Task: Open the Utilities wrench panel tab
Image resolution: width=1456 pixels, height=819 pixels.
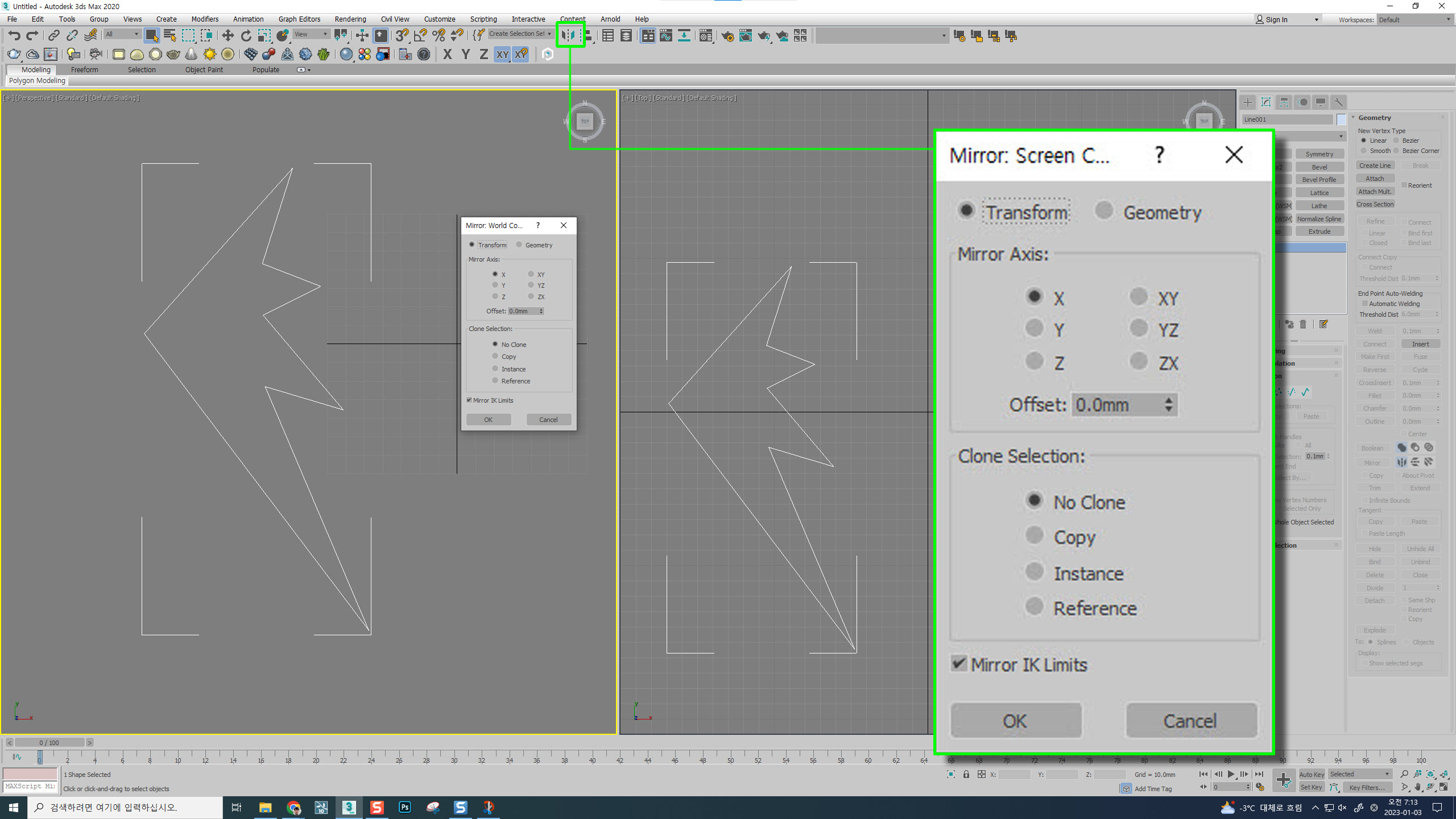Action: pos(1339,102)
